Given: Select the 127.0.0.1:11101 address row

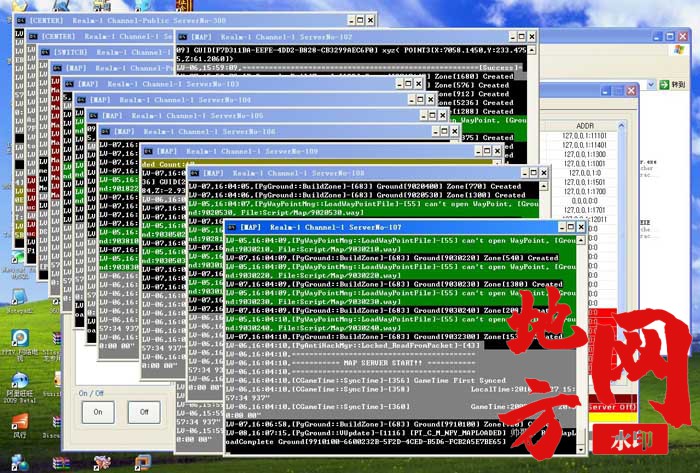Looking at the screenshot, I should tap(584, 136).
